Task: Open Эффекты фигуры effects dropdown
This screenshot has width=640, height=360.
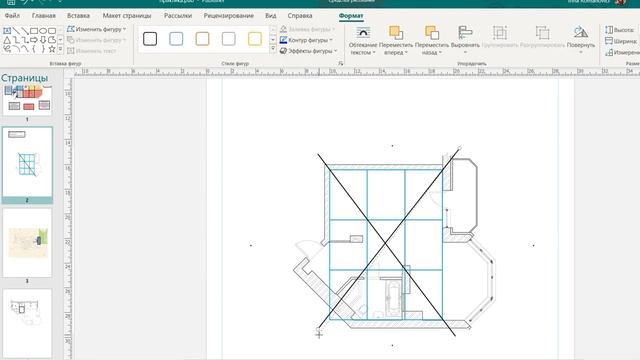Action: 309,51
